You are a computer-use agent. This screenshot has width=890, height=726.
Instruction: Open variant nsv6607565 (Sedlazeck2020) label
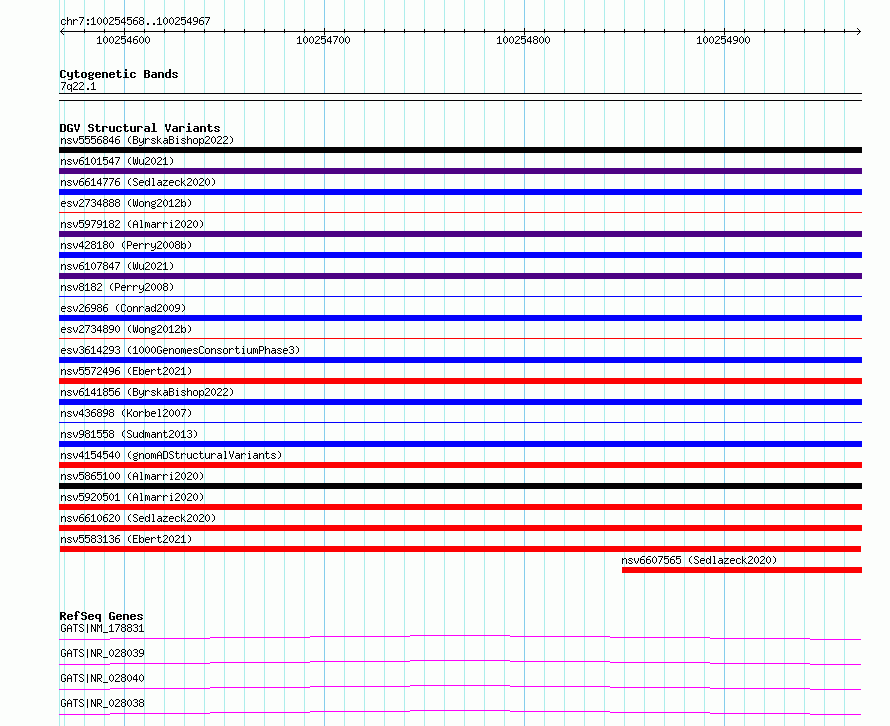coord(699,560)
